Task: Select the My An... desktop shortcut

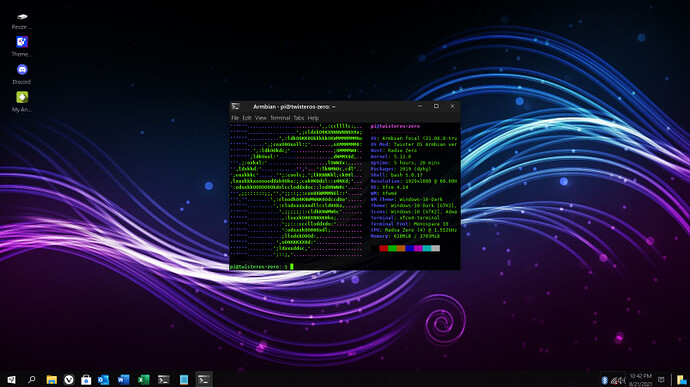Action: (22, 102)
